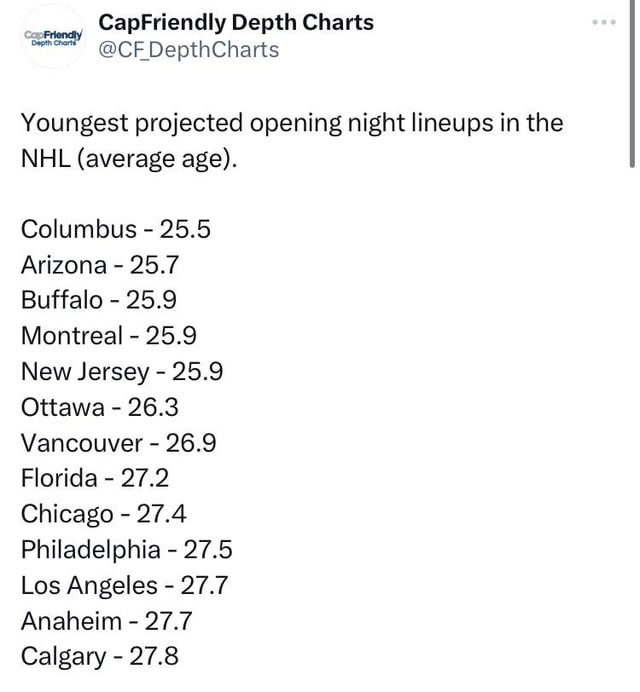Select the 'Columbus - 25.5' line

click(116, 229)
